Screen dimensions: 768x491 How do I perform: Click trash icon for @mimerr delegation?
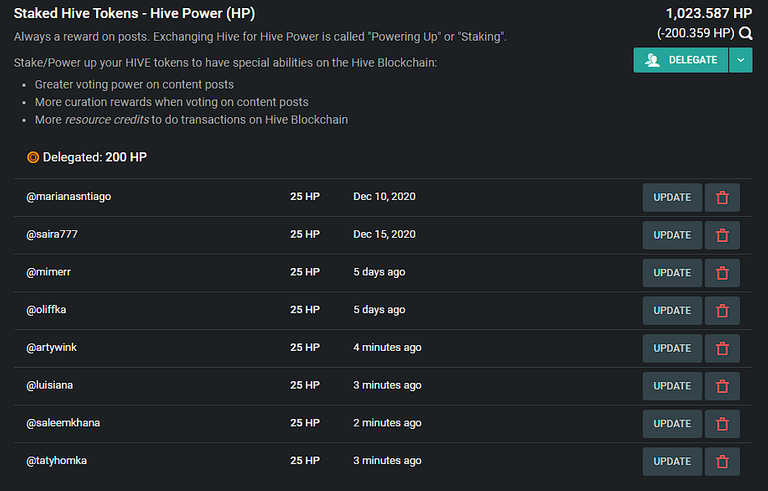tap(722, 273)
